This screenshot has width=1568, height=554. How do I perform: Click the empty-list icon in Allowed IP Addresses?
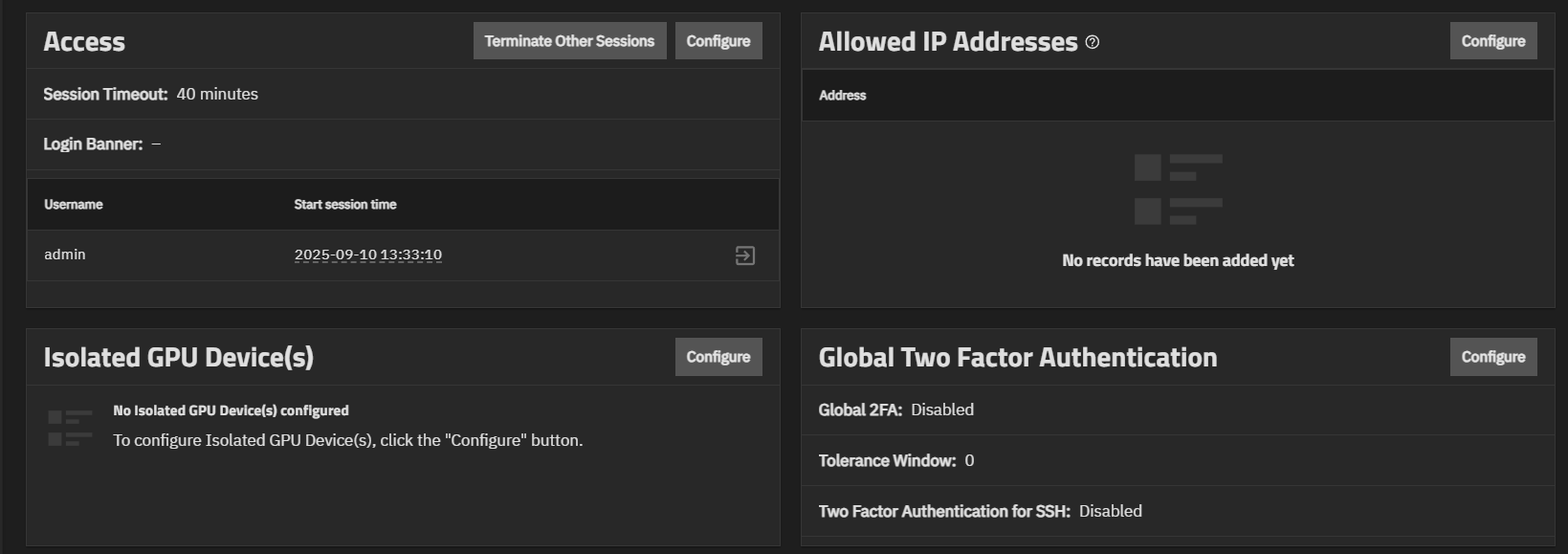pos(1178,189)
